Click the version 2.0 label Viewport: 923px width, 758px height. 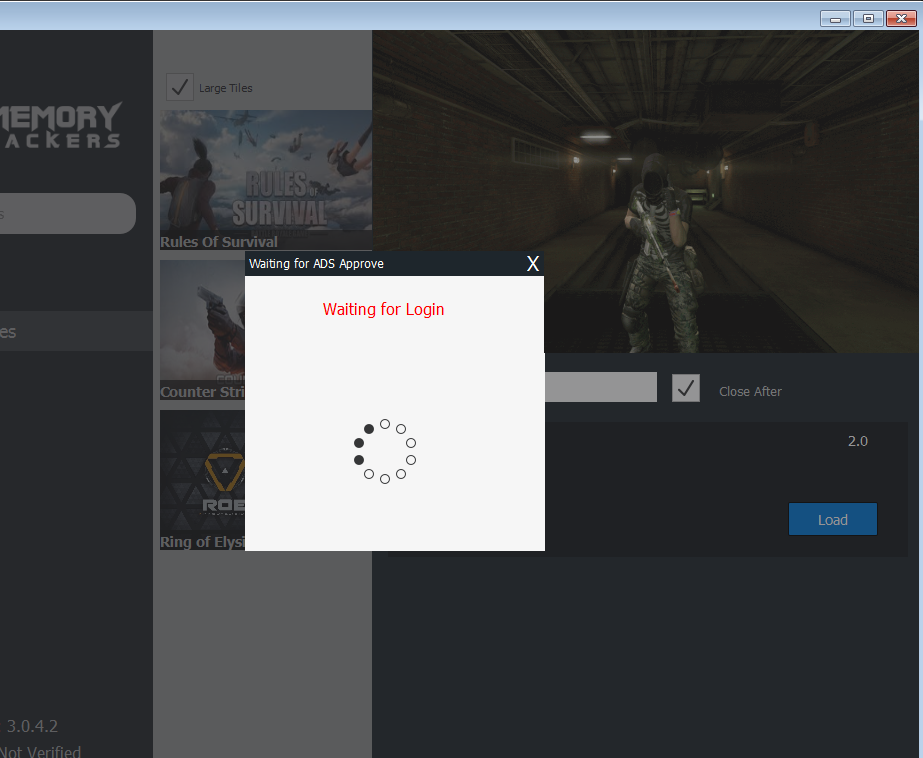pos(858,441)
